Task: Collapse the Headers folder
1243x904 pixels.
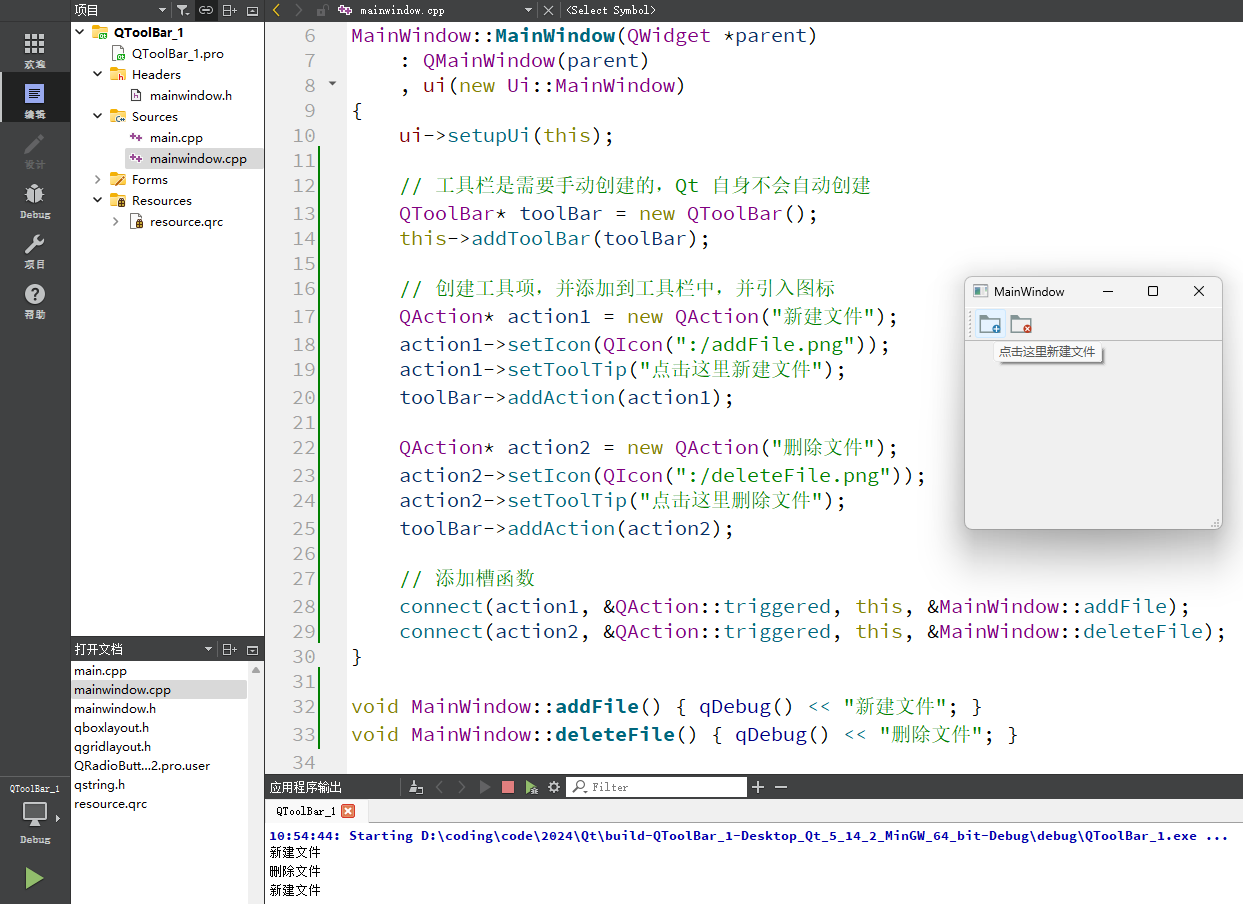Action: [97, 74]
